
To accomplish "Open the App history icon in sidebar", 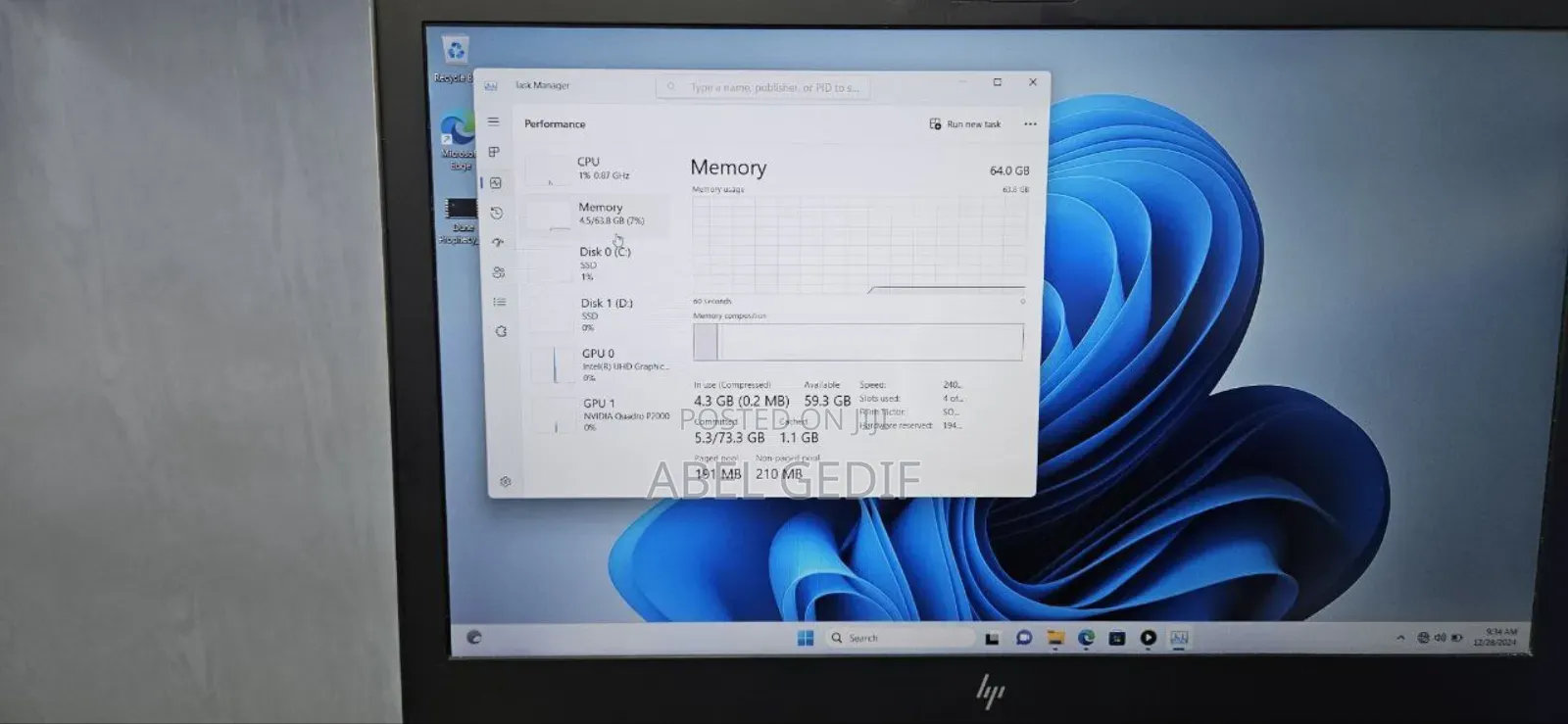I will [x=497, y=213].
